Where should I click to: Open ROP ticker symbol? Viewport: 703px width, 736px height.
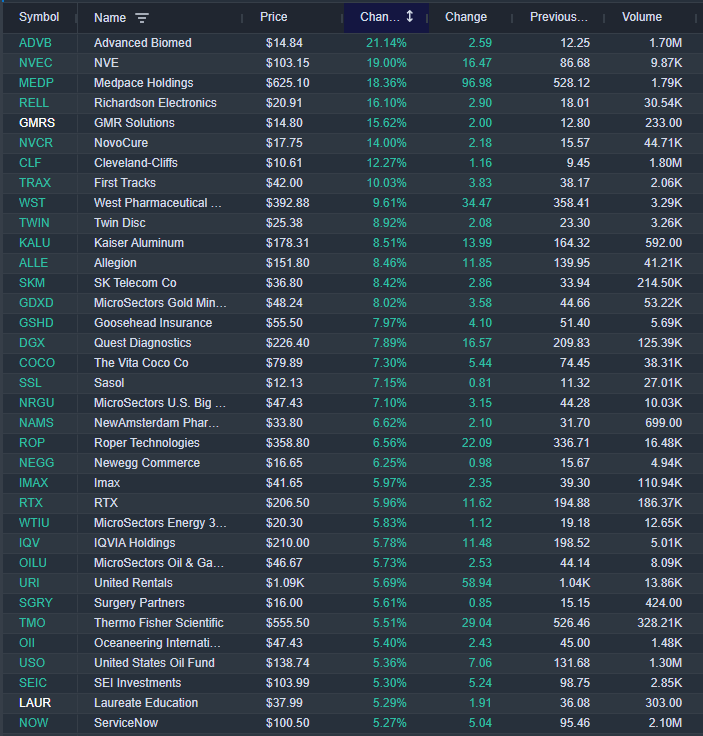[x=32, y=443]
